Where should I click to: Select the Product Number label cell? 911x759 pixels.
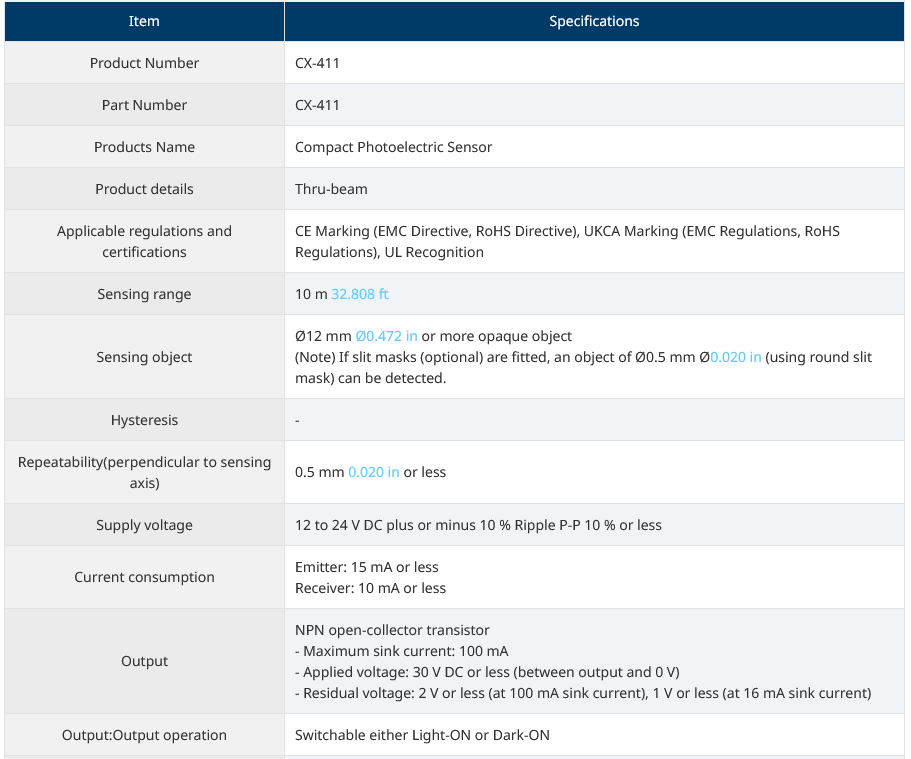[144, 63]
